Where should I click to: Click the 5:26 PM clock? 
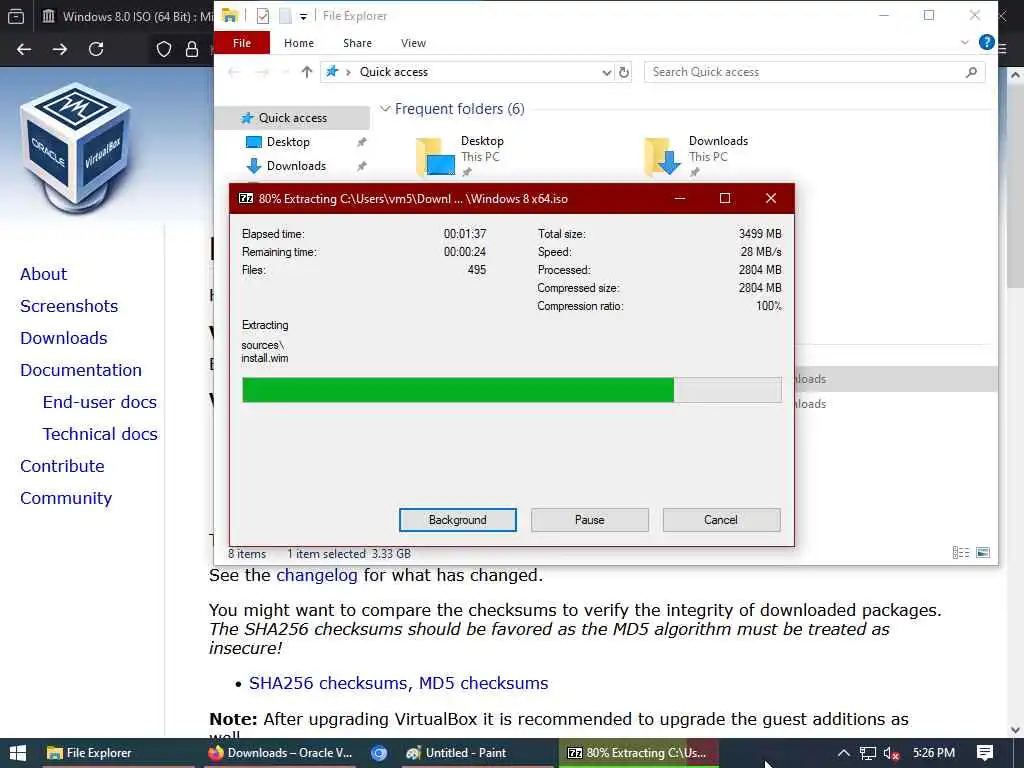(x=934, y=753)
